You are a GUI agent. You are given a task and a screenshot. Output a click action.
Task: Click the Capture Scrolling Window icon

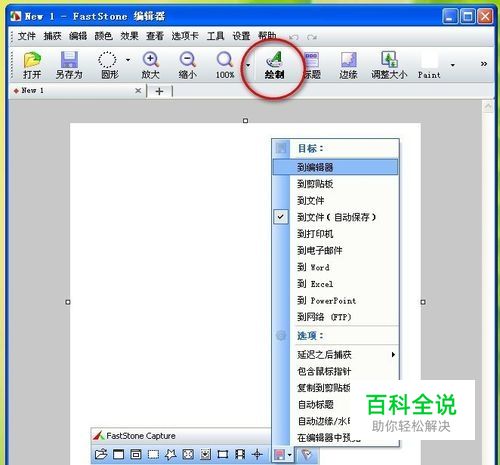(x=205, y=454)
